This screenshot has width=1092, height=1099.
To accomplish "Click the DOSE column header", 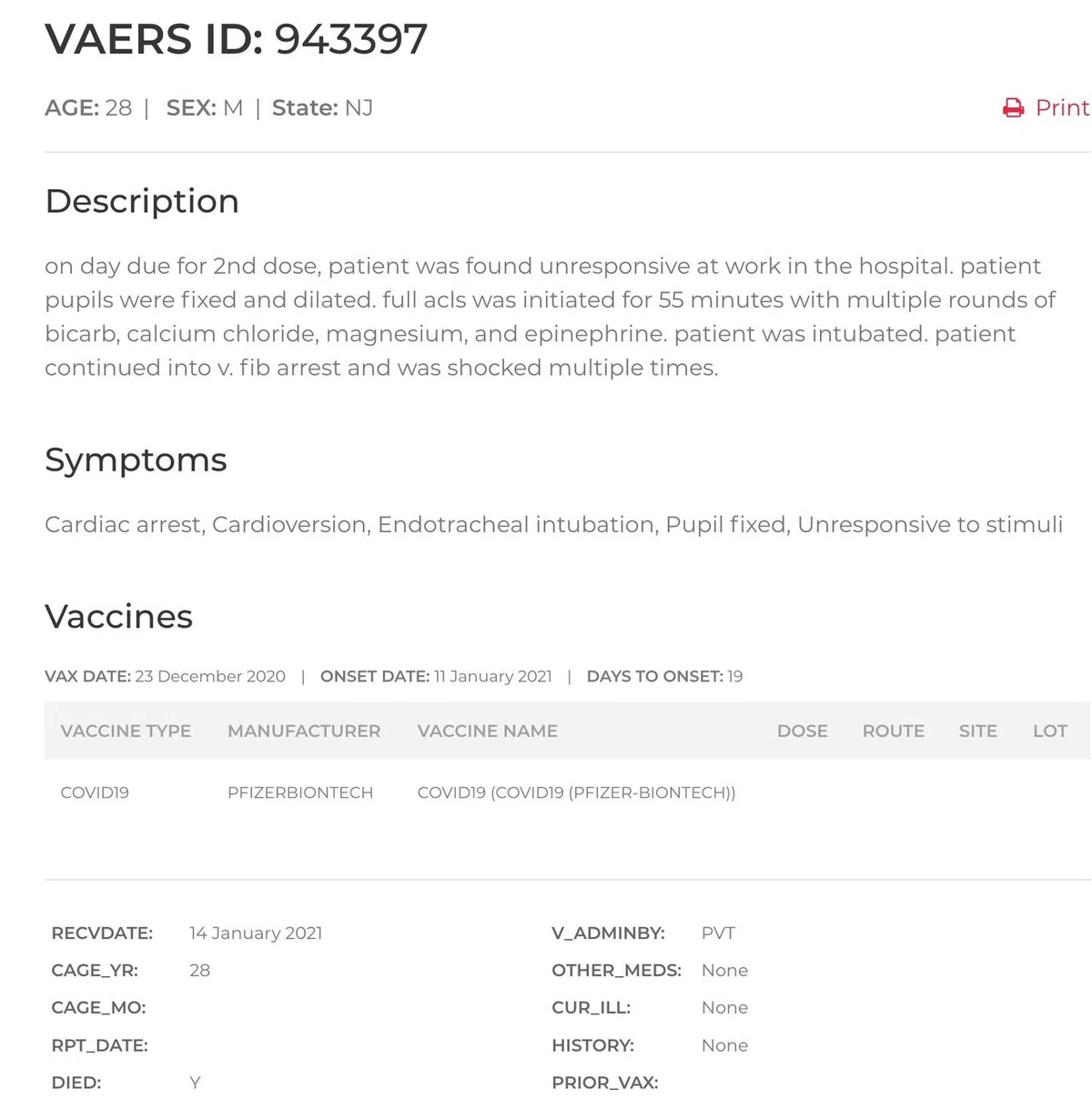I will [x=803, y=731].
